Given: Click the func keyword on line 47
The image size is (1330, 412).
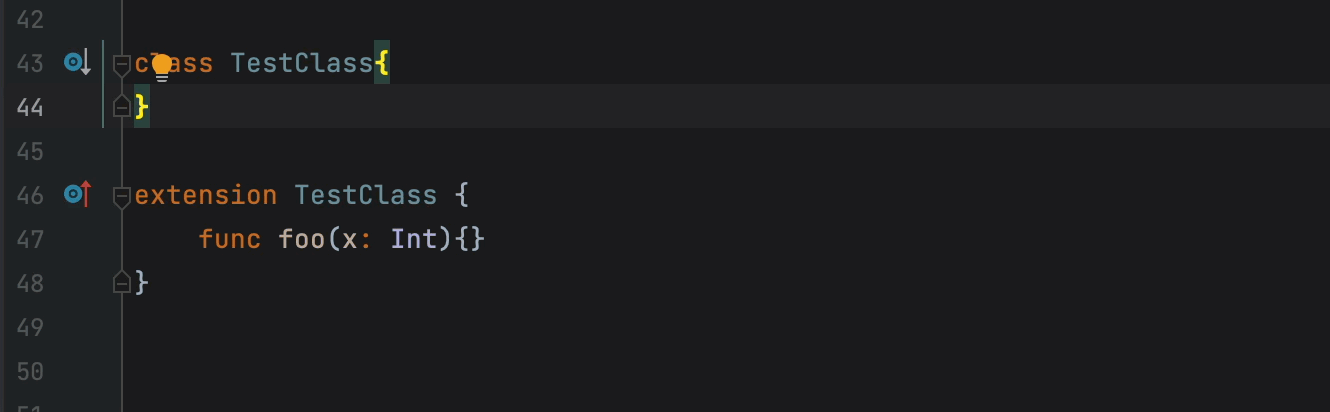Looking at the screenshot, I should point(230,239).
